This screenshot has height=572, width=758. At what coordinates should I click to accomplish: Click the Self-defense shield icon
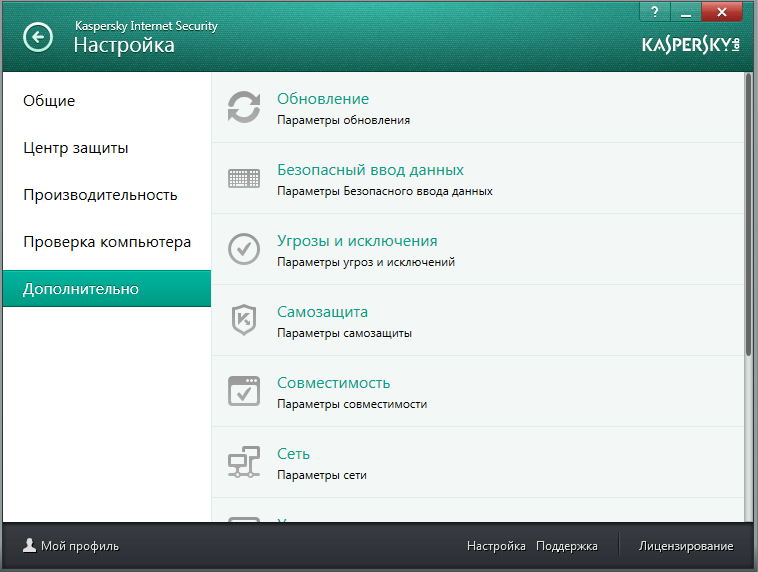[x=244, y=320]
